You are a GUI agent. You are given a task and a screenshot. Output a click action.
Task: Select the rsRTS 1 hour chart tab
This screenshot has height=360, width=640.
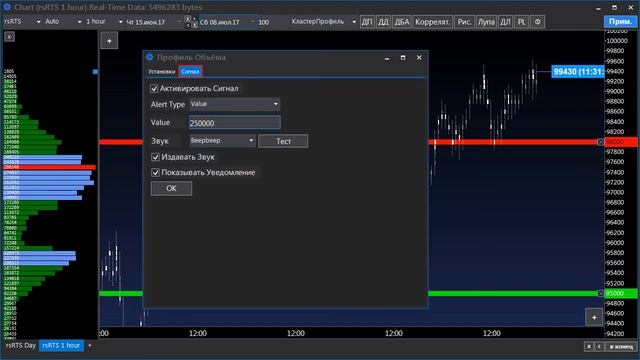61,345
